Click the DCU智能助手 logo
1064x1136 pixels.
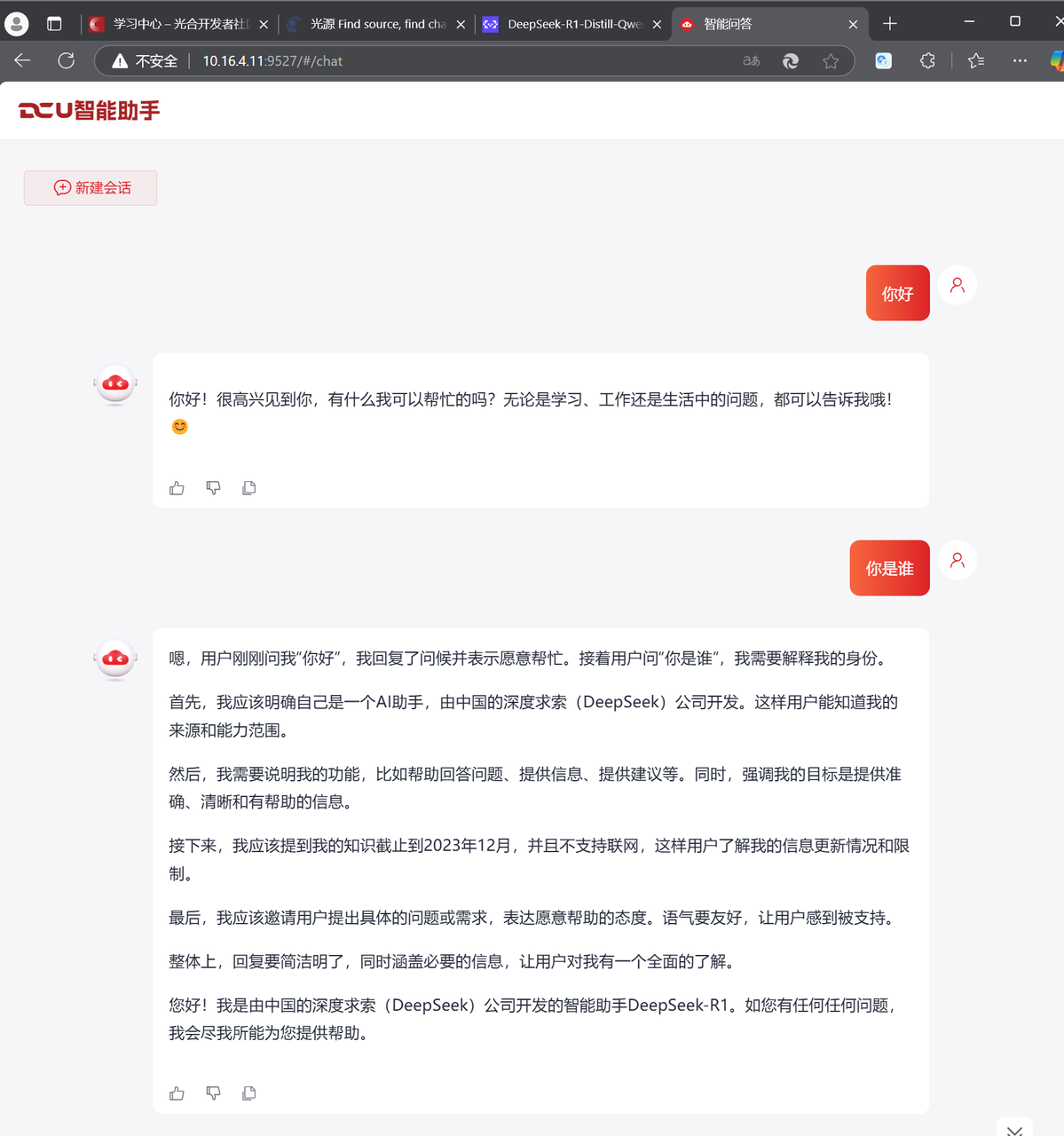(x=89, y=110)
